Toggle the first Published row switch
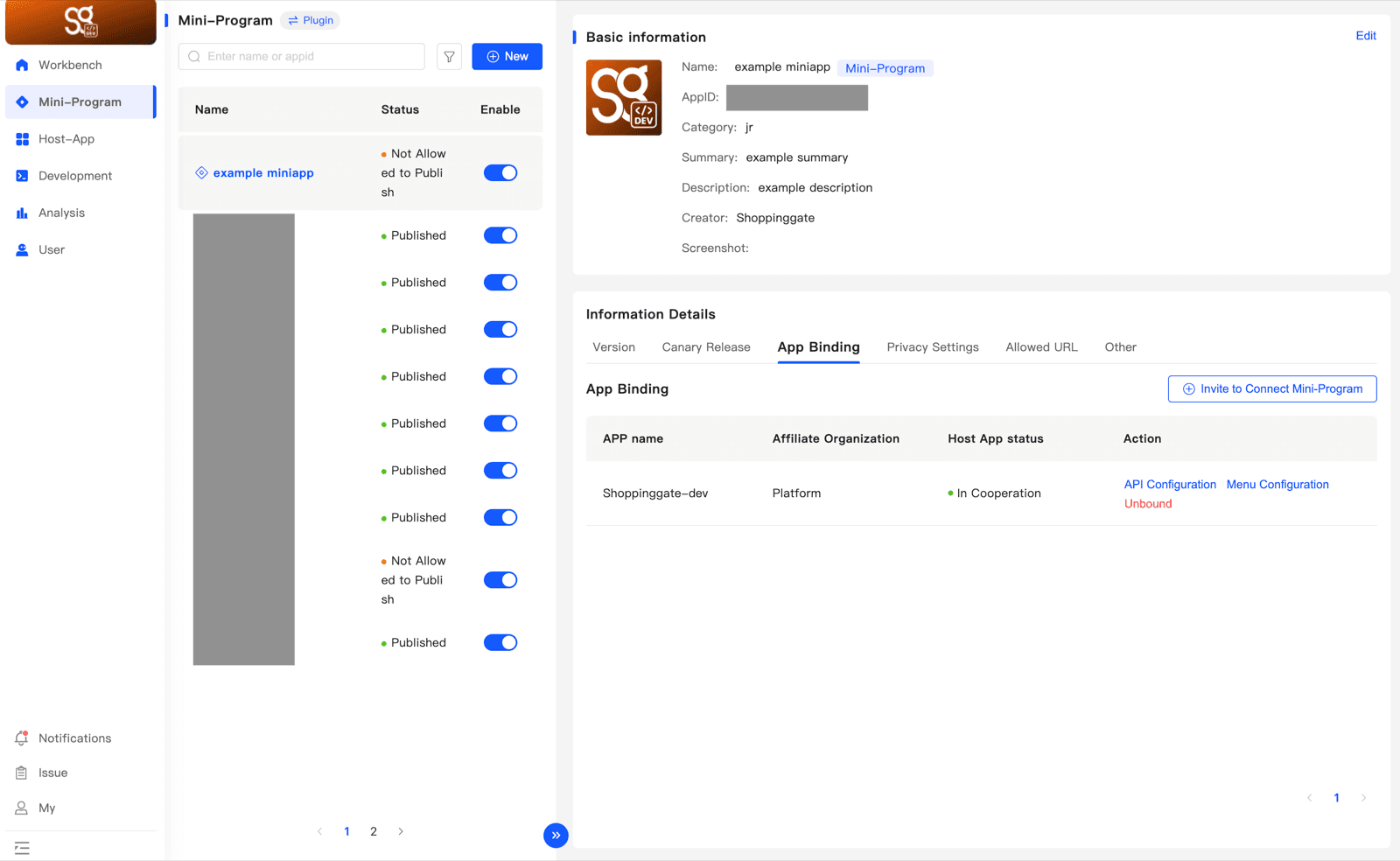The height and width of the screenshot is (861, 1400). tap(500, 235)
